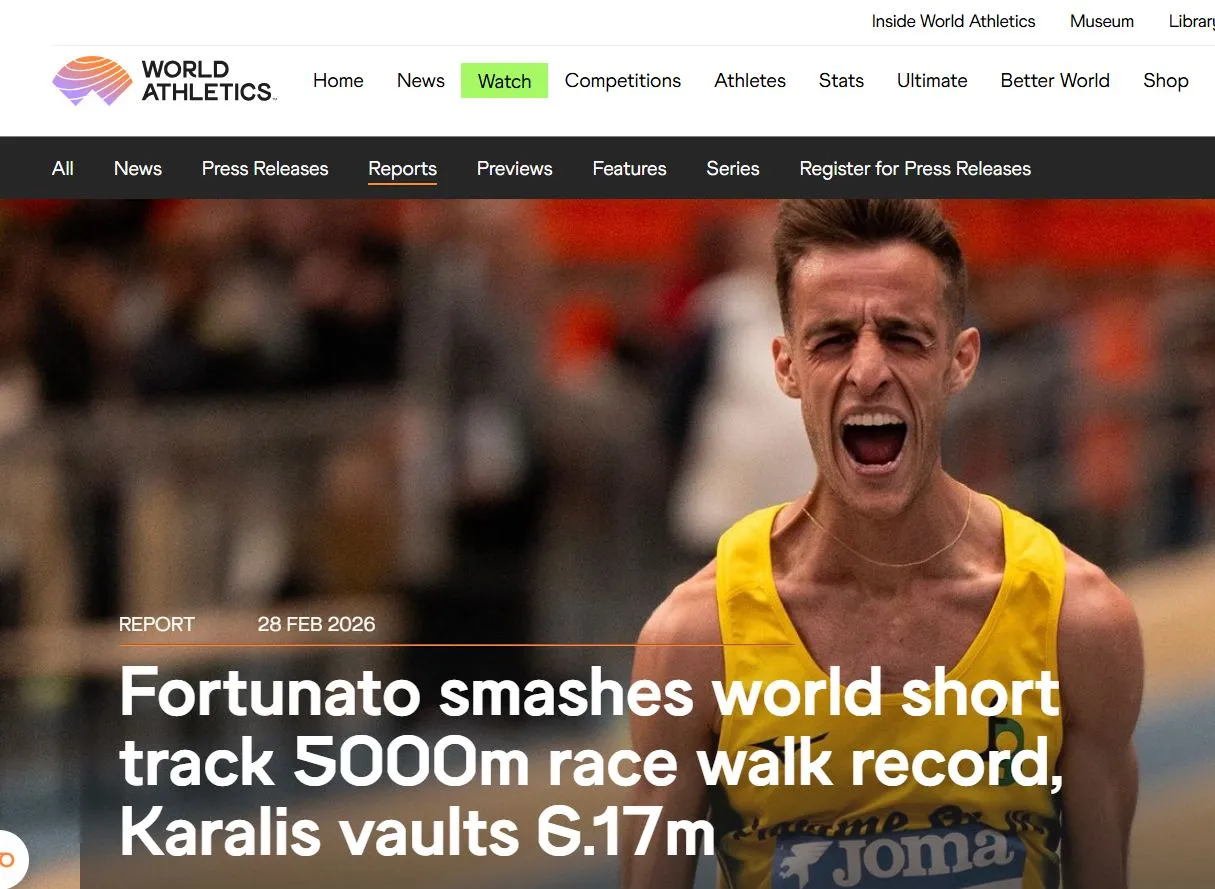Select the Reports tab
This screenshot has width=1215, height=889.
pyautogui.click(x=402, y=169)
